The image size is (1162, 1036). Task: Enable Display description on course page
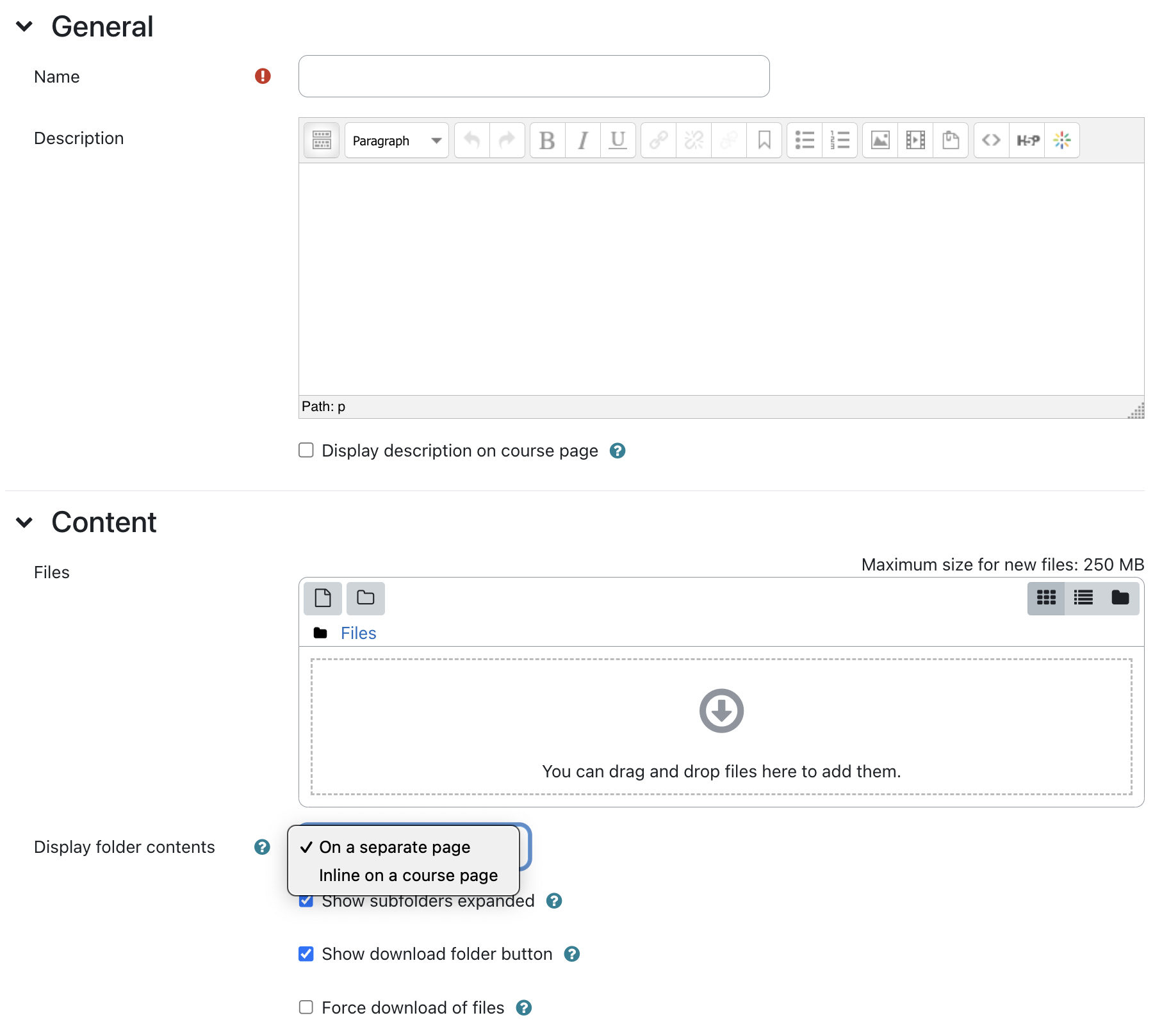[x=306, y=451]
